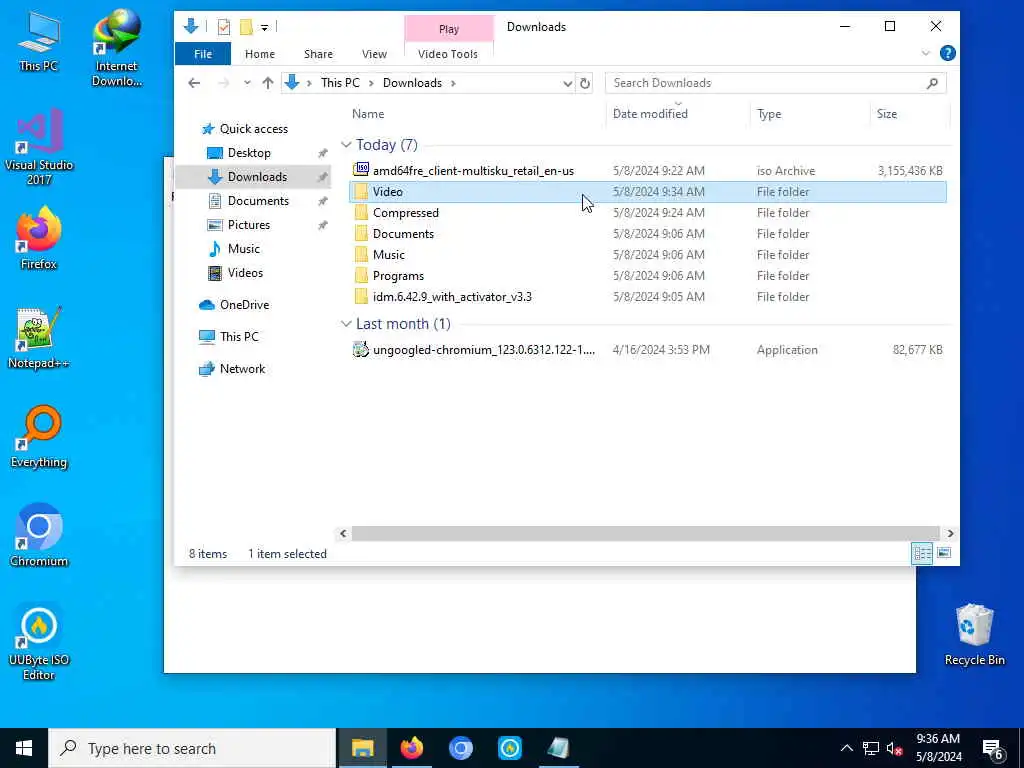
Task: Open This PC desktop icon
Action: [39, 41]
